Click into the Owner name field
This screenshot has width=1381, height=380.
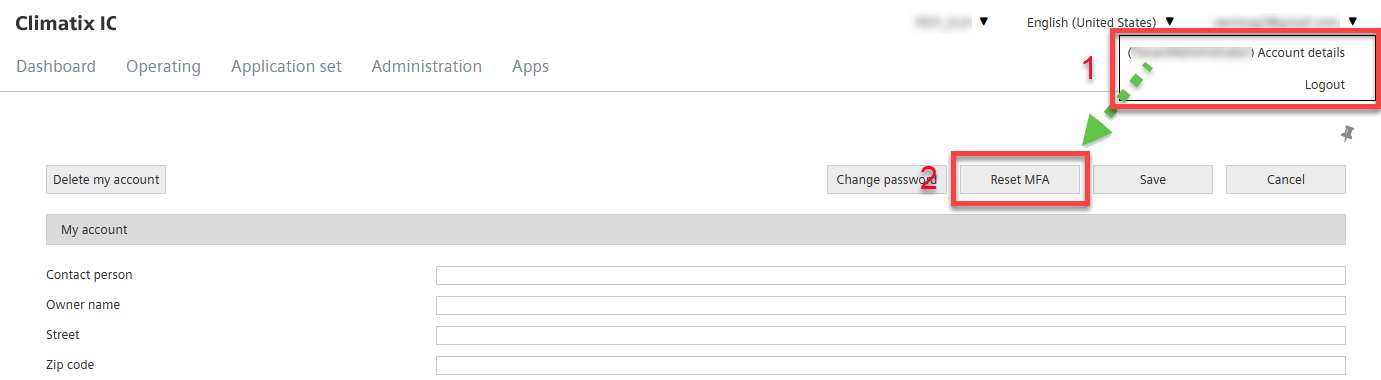(891, 305)
